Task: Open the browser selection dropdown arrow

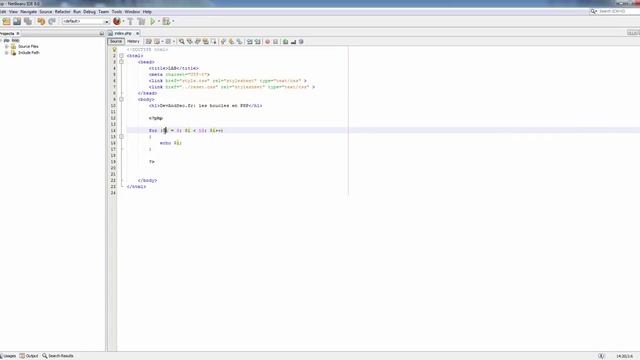Action: [123, 21]
